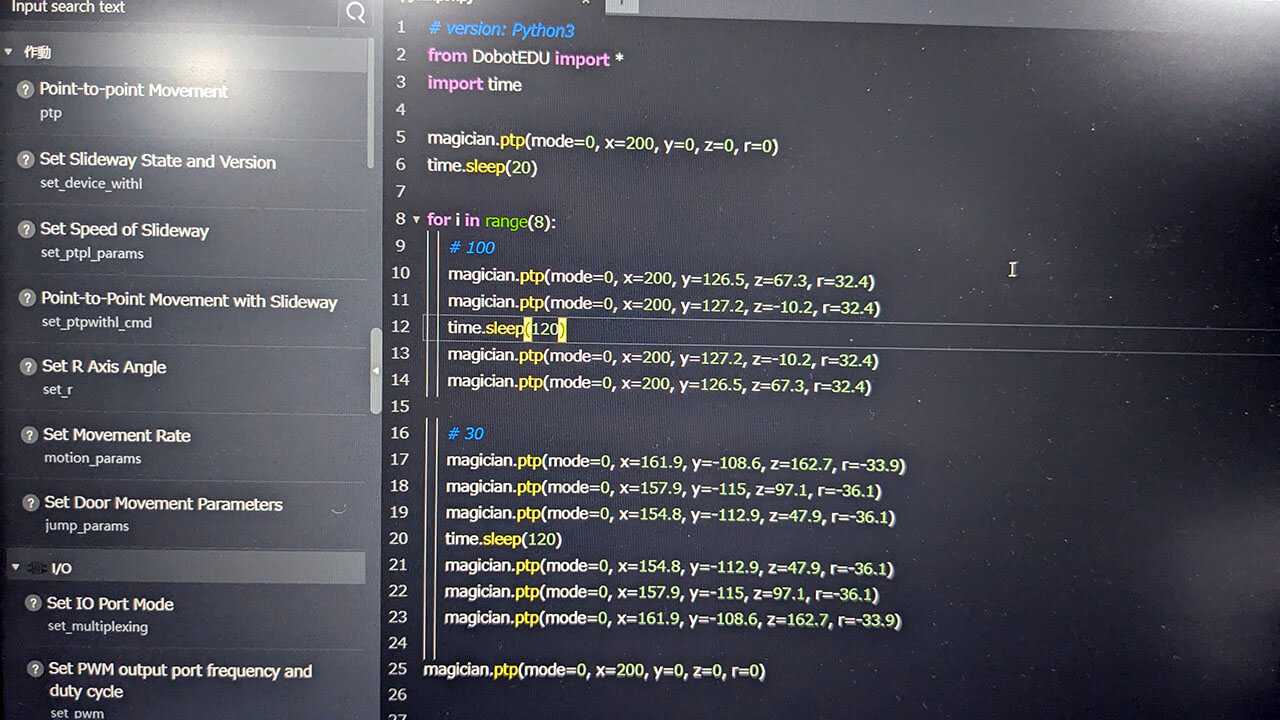Viewport: 1280px width, 720px height.
Task: Collapse the 作動 category
Action: 9,52
